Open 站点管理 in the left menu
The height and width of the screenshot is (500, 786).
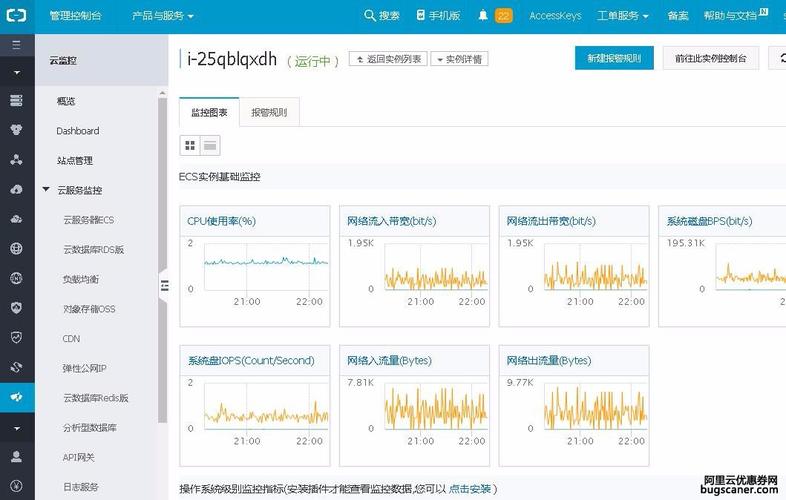[x=75, y=160]
